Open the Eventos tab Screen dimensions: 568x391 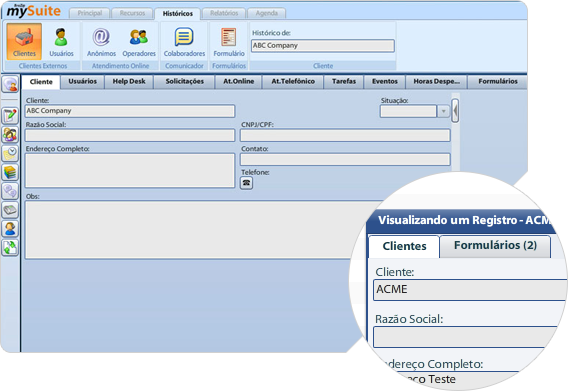point(385,82)
